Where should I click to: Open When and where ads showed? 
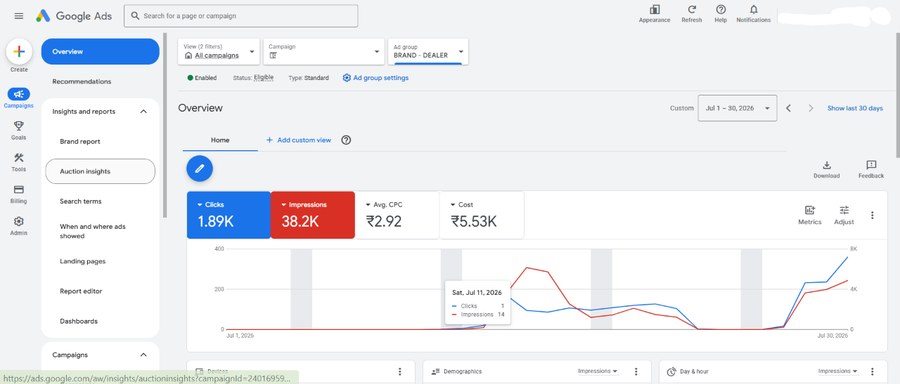[92, 231]
